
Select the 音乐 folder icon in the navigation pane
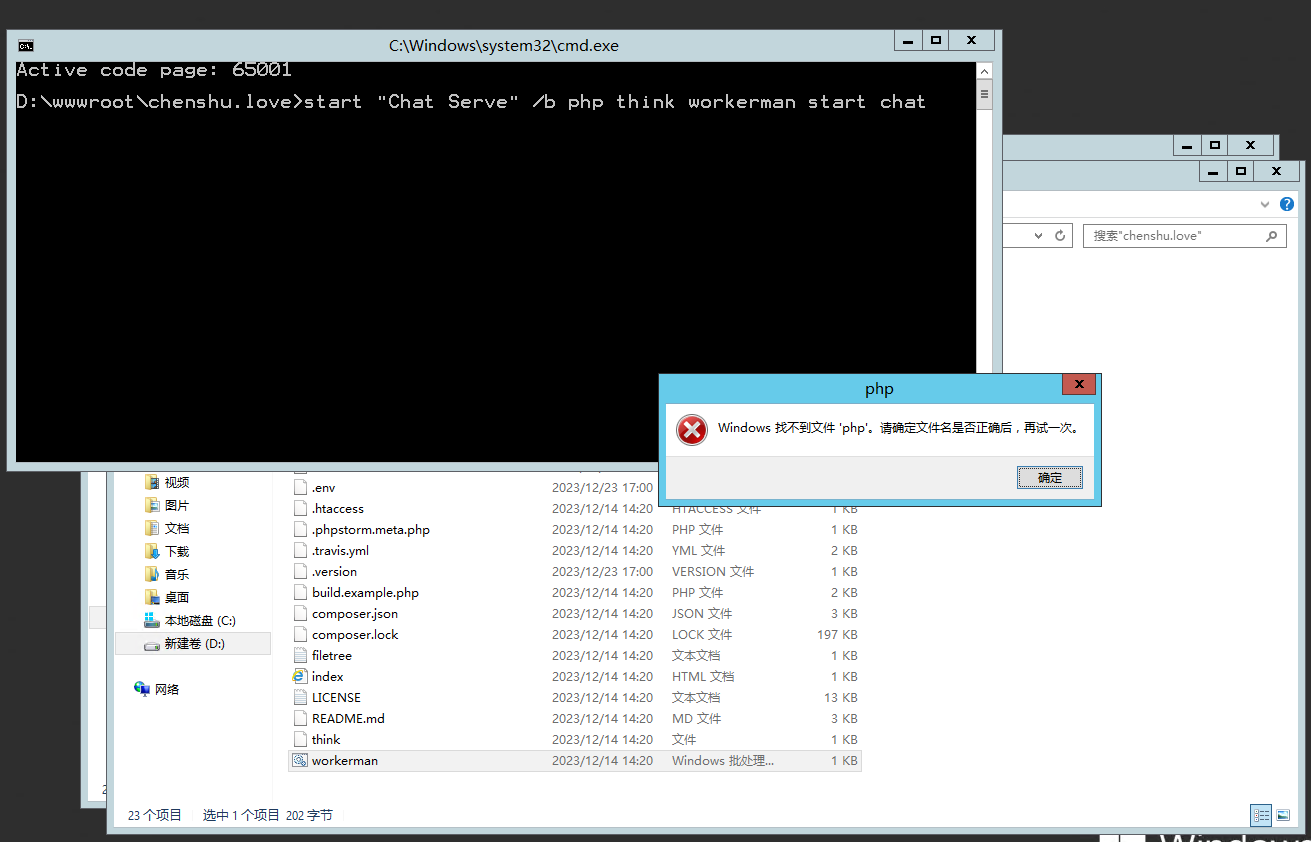click(x=152, y=574)
